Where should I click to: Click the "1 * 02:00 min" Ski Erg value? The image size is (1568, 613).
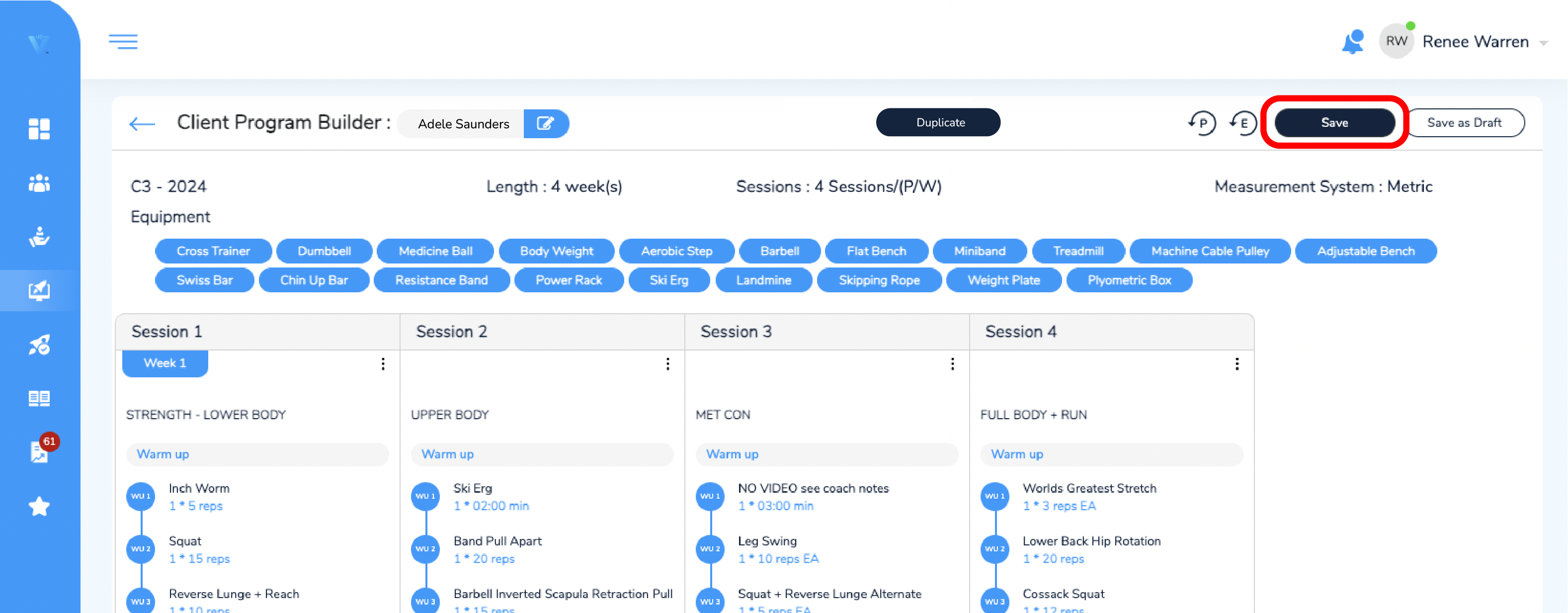tap(491, 506)
